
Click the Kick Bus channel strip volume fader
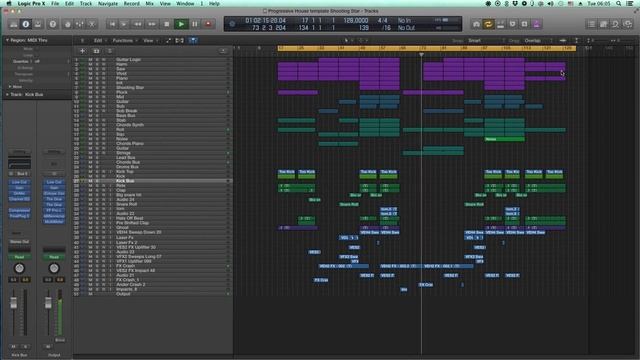pos(13,303)
